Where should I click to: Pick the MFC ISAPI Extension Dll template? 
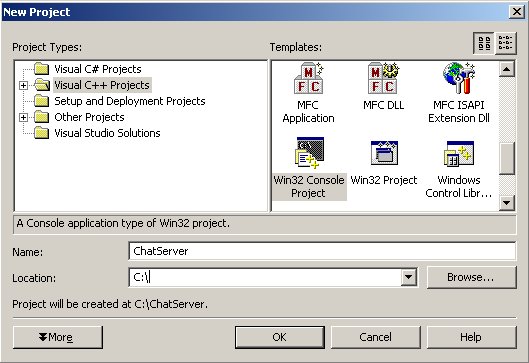pos(458,93)
